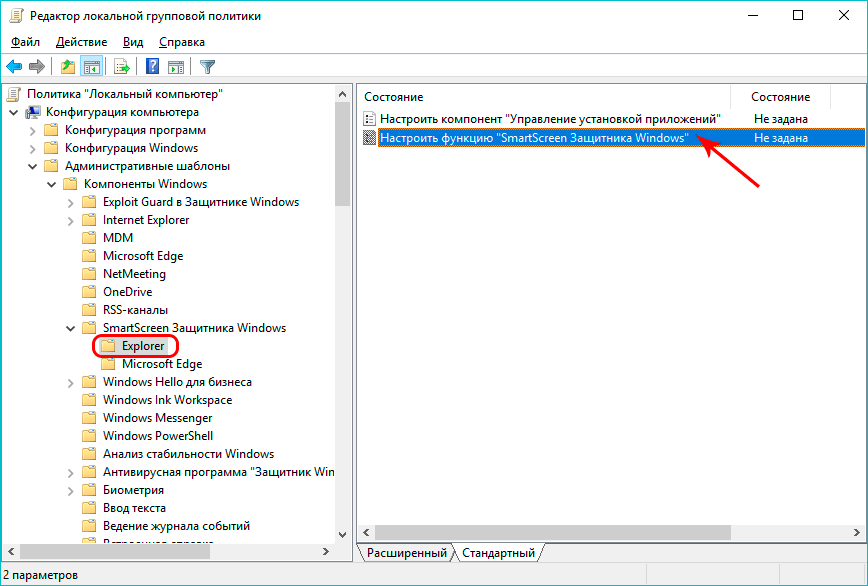Collapse SmartScreen Защитника Windows node
This screenshot has width=868, height=586.
coord(70,329)
